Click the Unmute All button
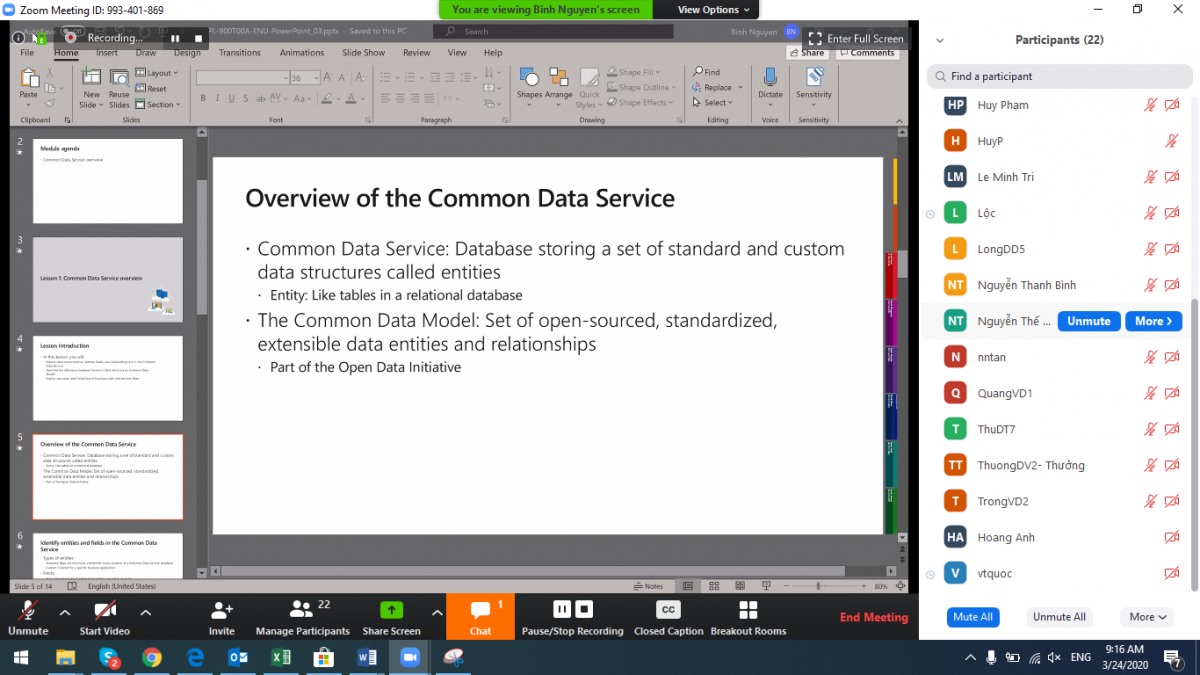 point(1059,617)
